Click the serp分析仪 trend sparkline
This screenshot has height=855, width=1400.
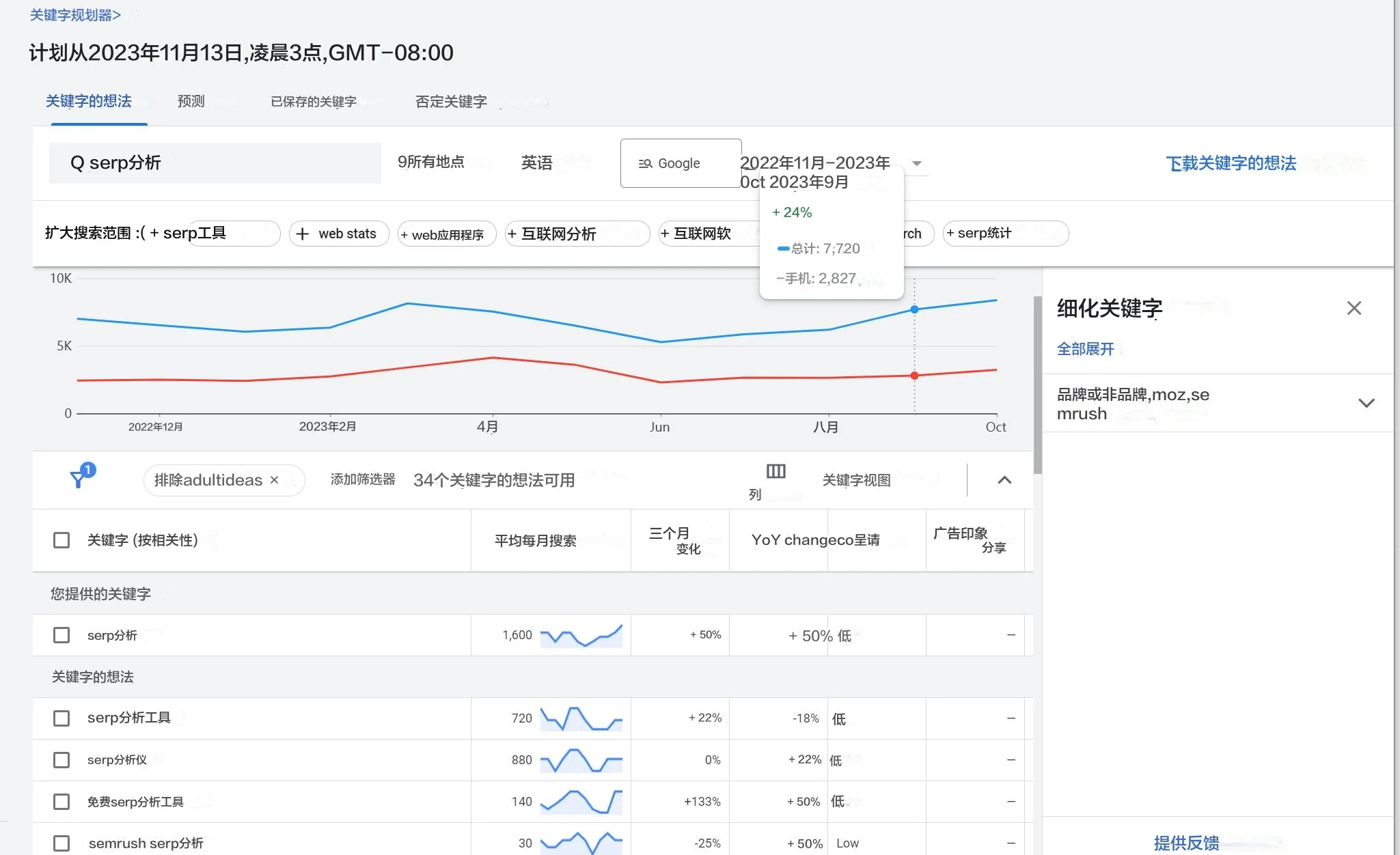click(581, 760)
